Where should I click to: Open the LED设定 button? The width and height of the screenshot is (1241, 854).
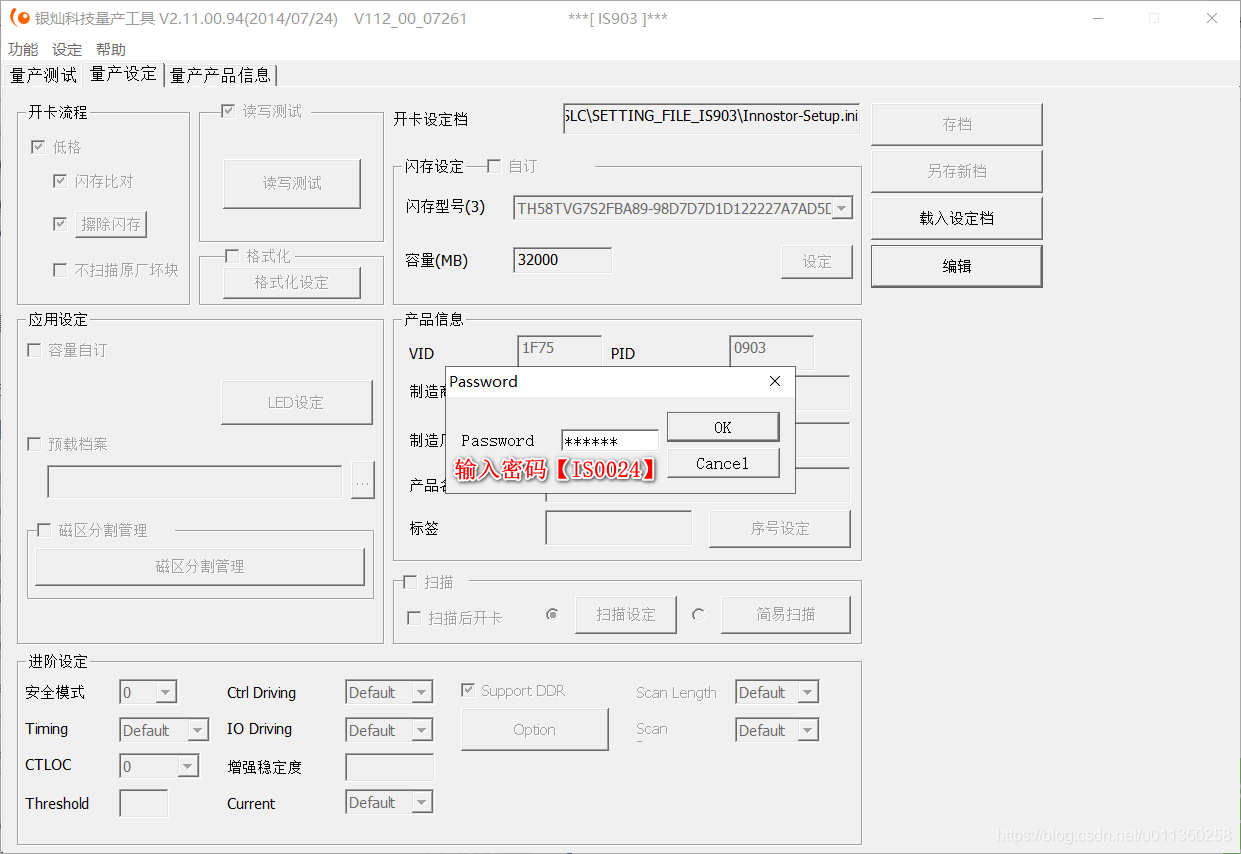[x=297, y=403]
